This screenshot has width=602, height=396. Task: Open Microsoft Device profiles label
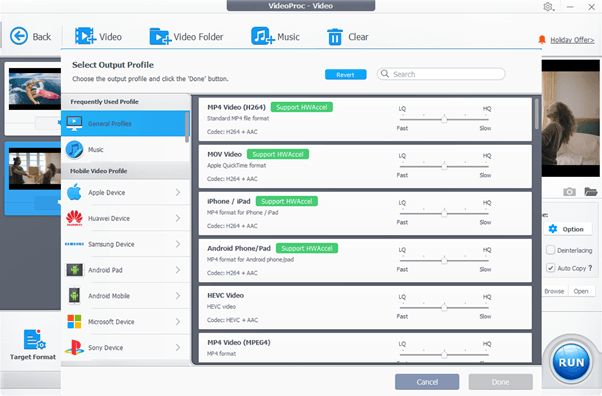(111, 322)
